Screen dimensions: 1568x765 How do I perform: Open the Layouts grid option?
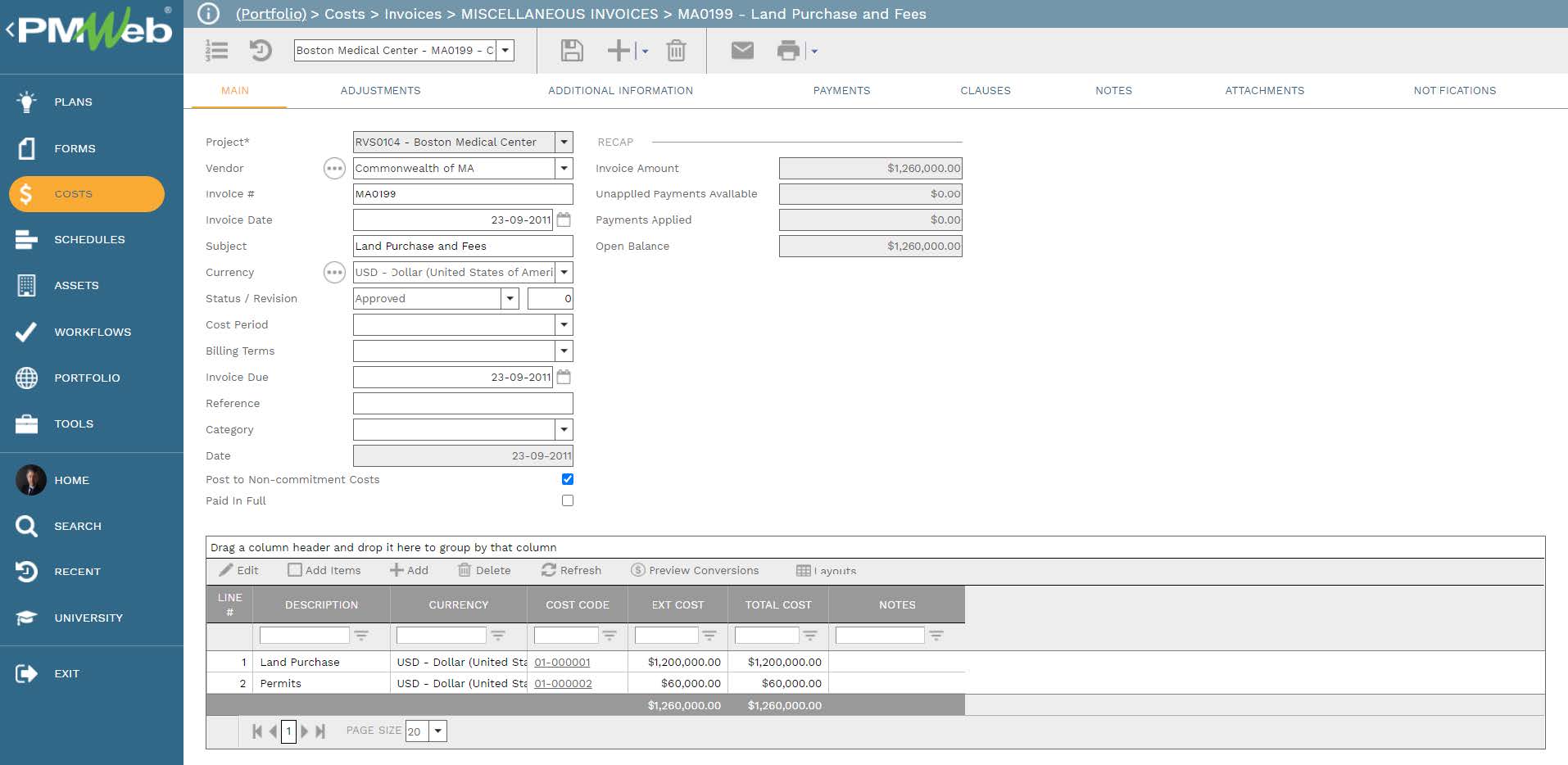(826, 570)
